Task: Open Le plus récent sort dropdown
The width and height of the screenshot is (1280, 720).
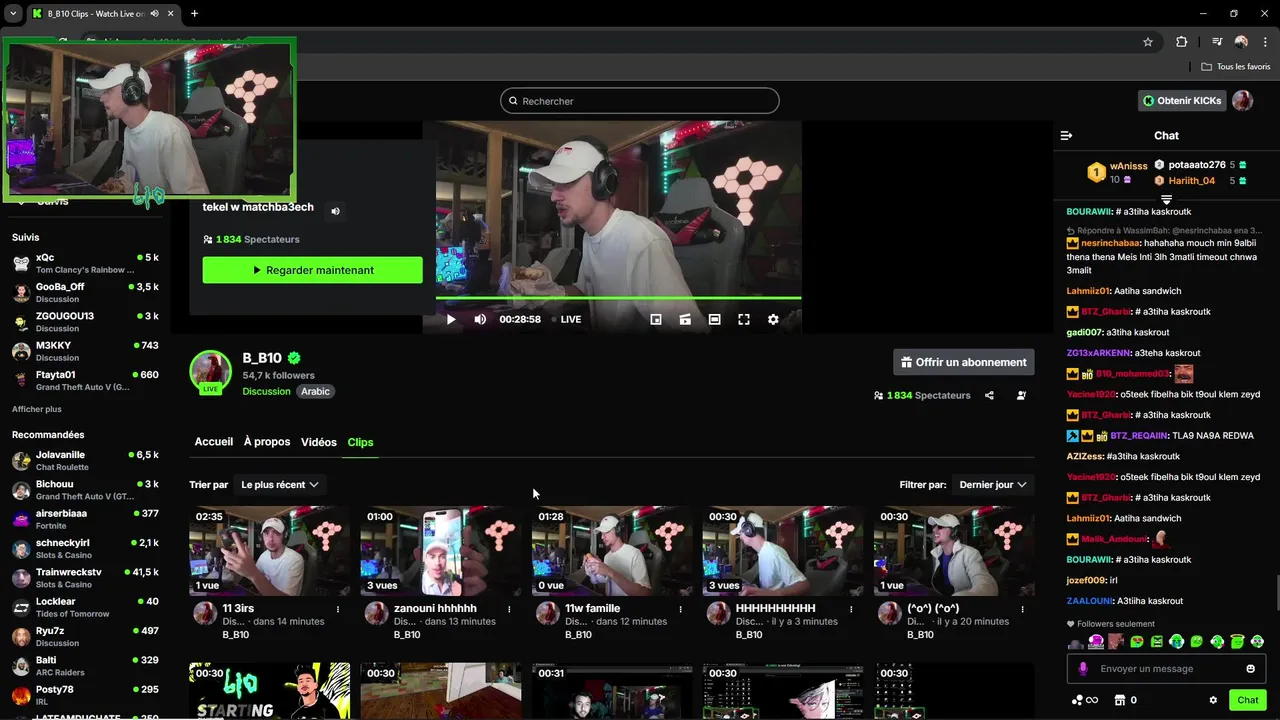Action: (x=279, y=485)
